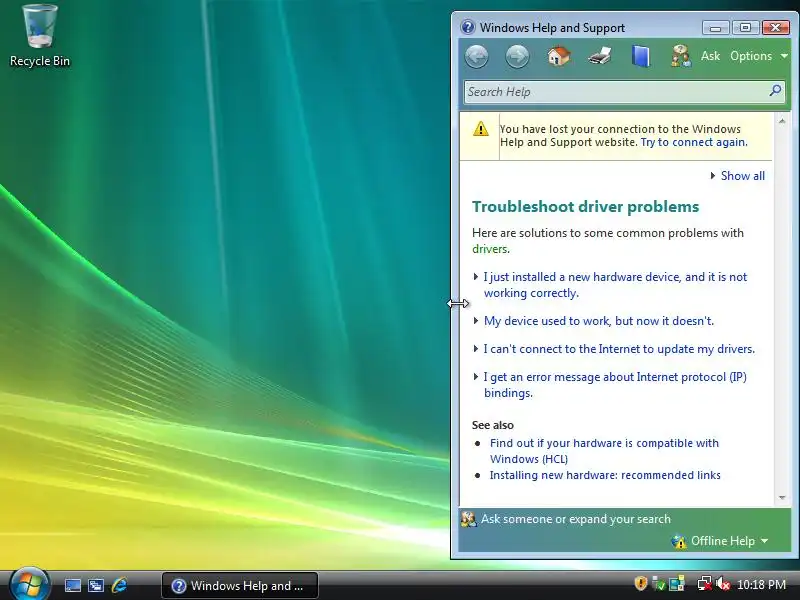Click the scrollbar down arrow in Help
Viewport: 800px width, 600px height.
[x=782, y=497]
